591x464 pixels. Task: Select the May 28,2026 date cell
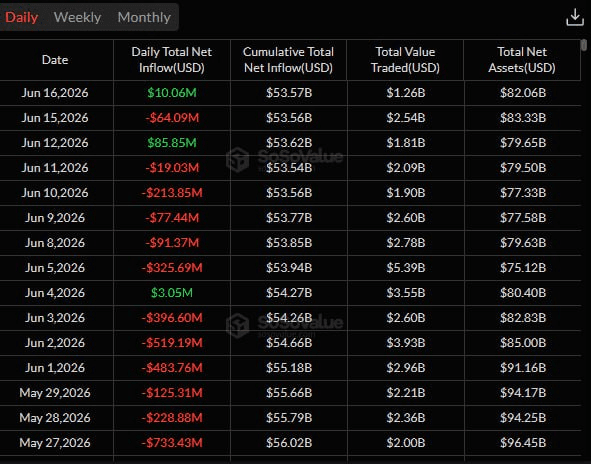tap(55, 418)
